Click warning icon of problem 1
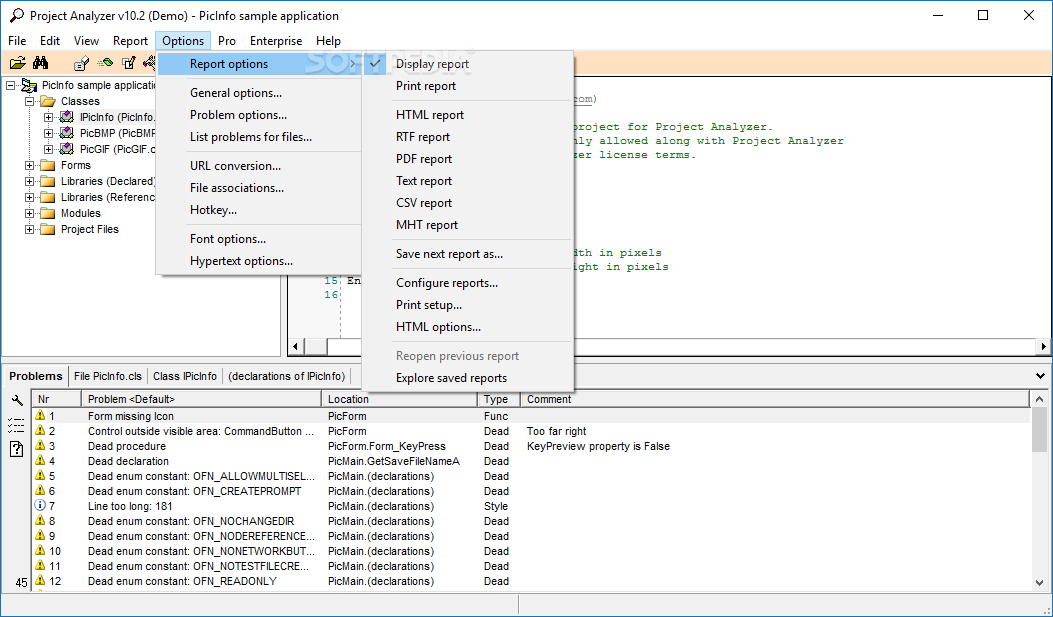 pos(40,416)
